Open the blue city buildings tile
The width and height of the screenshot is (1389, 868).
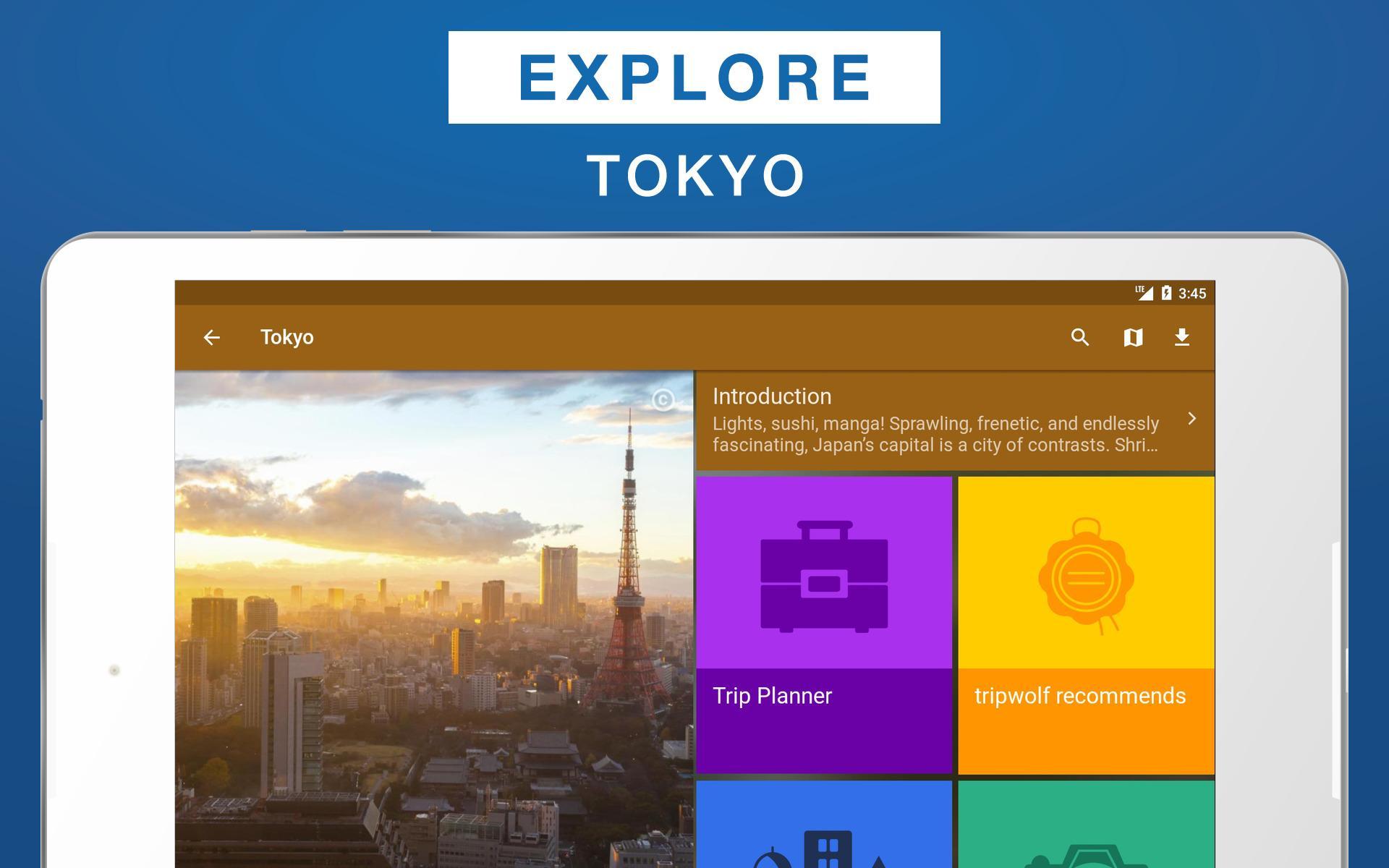(x=824, y=824)
